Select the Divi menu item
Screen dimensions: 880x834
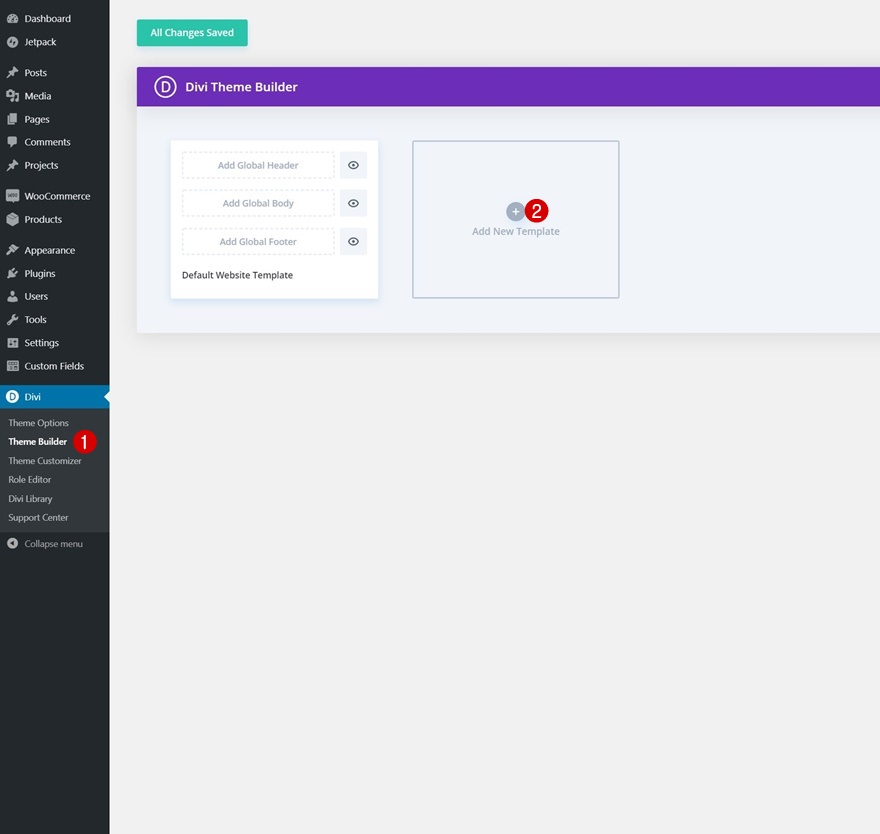(54, 397)
